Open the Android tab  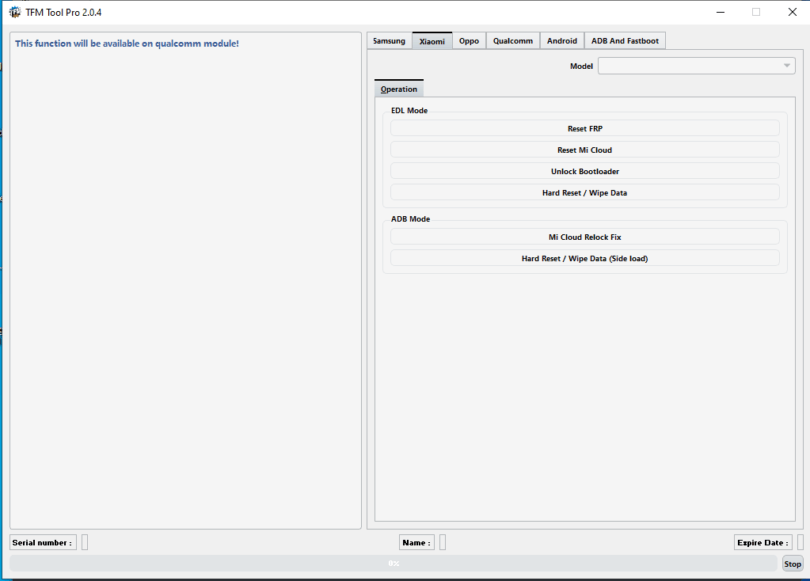coord(562,41)
